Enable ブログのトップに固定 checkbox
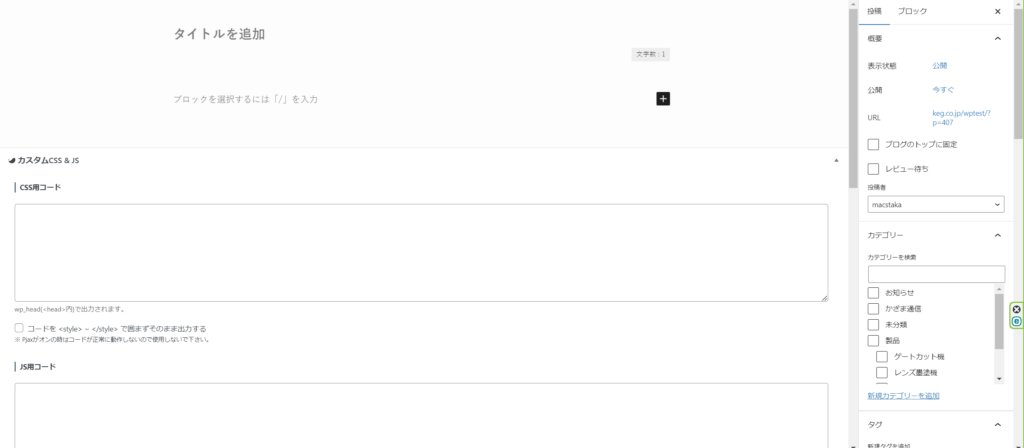Viewport: 1024px width, 448px height. [874, 144]
